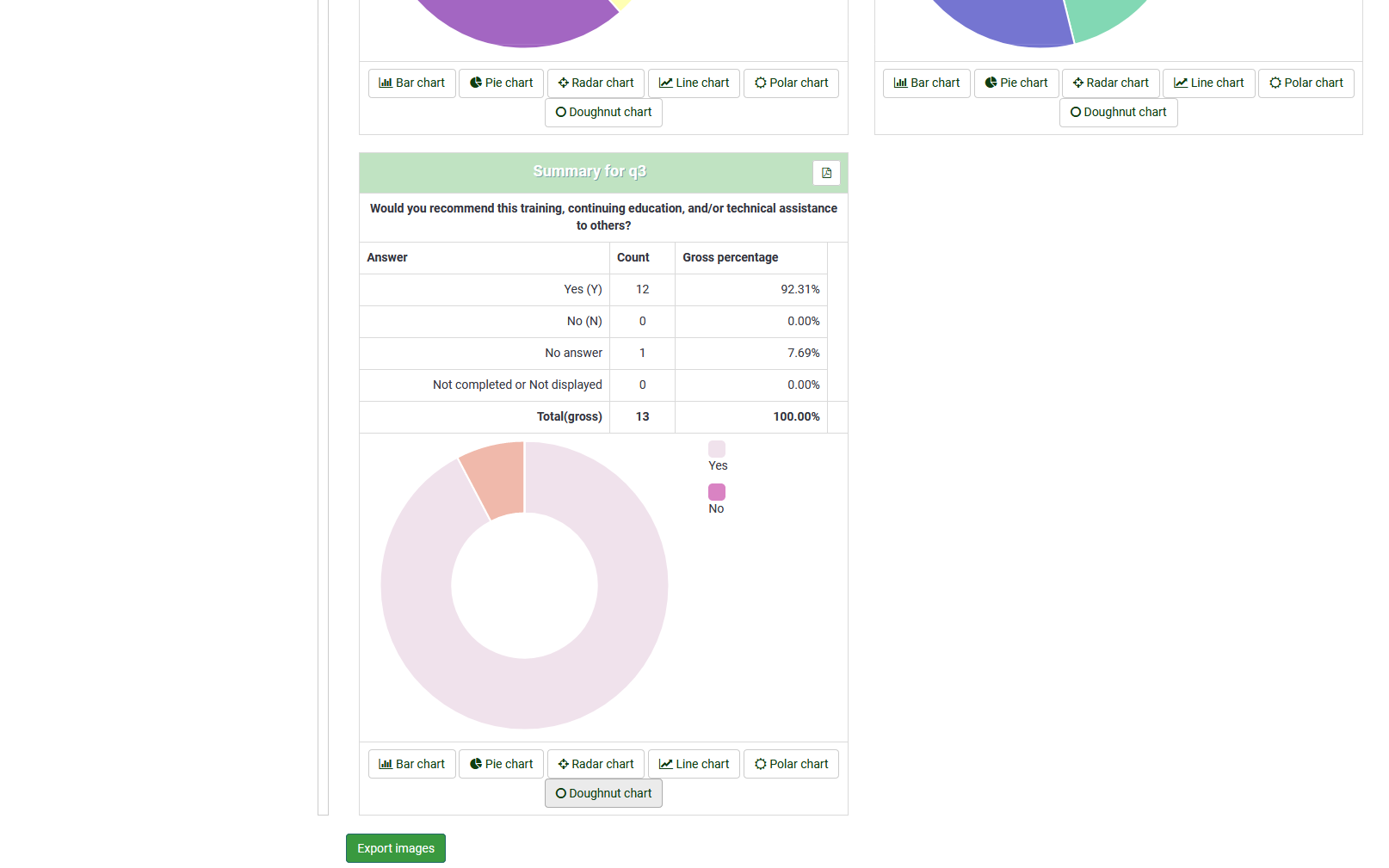This screenshot has height=868, width=1389.
Task: Select Pie chart in top-left panel
Action: point(501,83)
